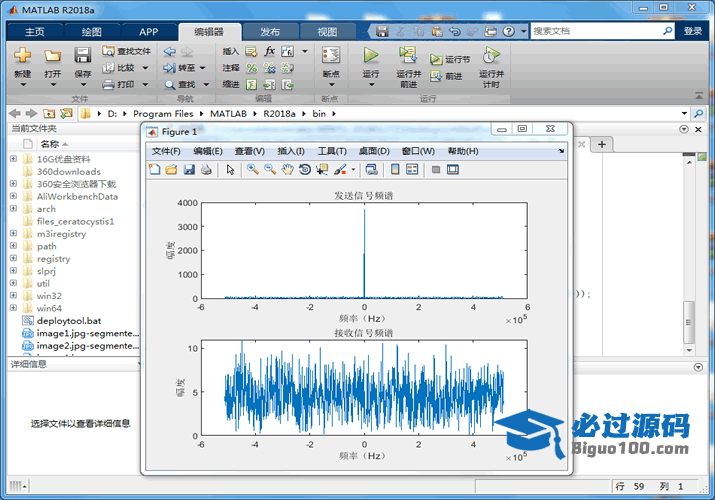The width and height of the screenshot is (715, 500).
Task: Click the editor add tab plus button
Action: (602, 144)
